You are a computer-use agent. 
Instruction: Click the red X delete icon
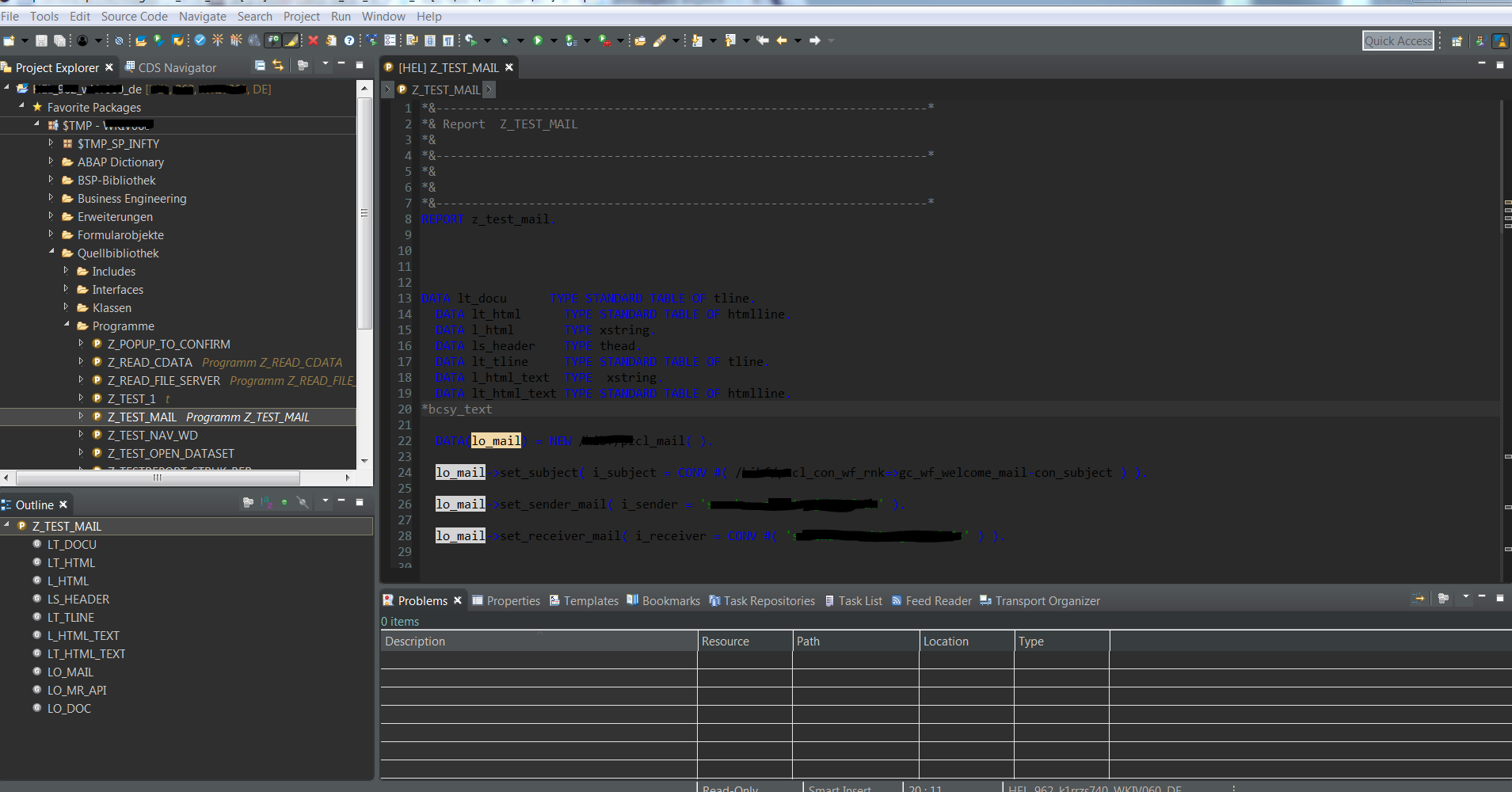(313, 40)
